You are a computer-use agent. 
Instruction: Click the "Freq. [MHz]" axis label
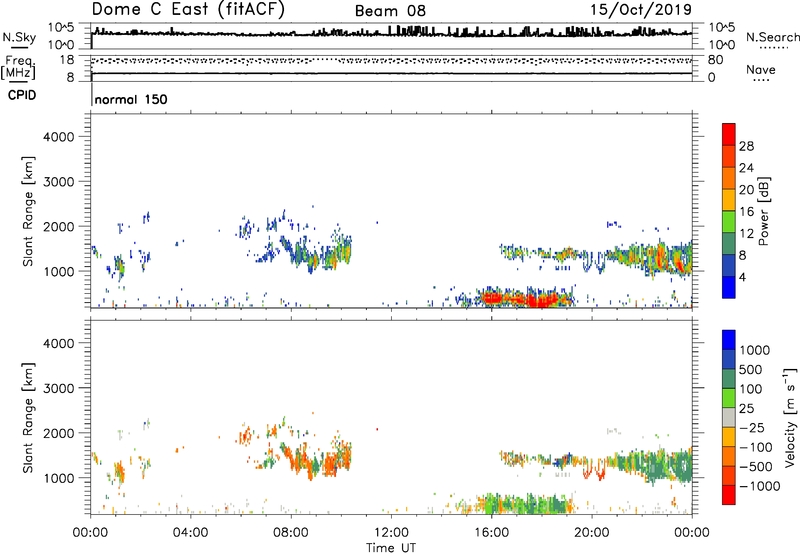(19, 68)
